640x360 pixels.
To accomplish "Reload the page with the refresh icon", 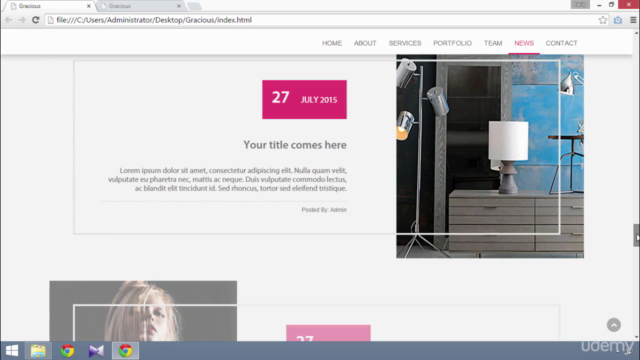I will tap(36, 20).
